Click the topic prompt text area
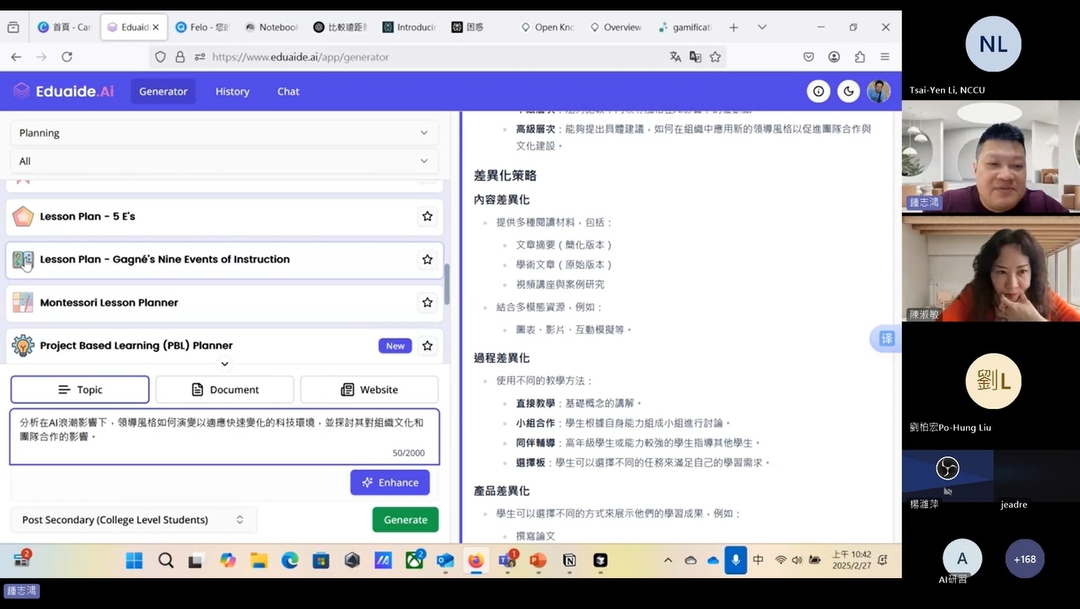The width and height of the screenshot is (1080, 609). pos(225,437)
